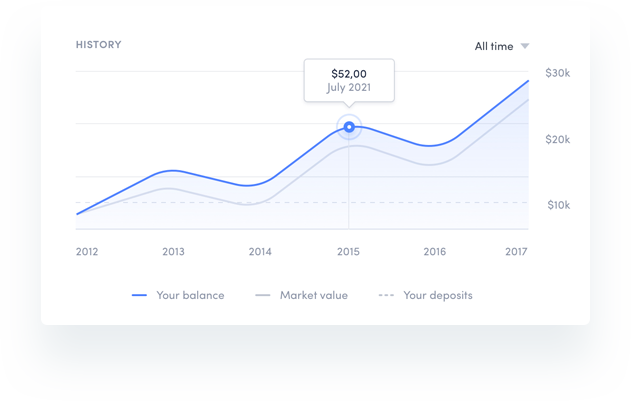Select the 2017 label on the x-axis
This screenshot has width=631, height=401.
[x=516, y=252]
